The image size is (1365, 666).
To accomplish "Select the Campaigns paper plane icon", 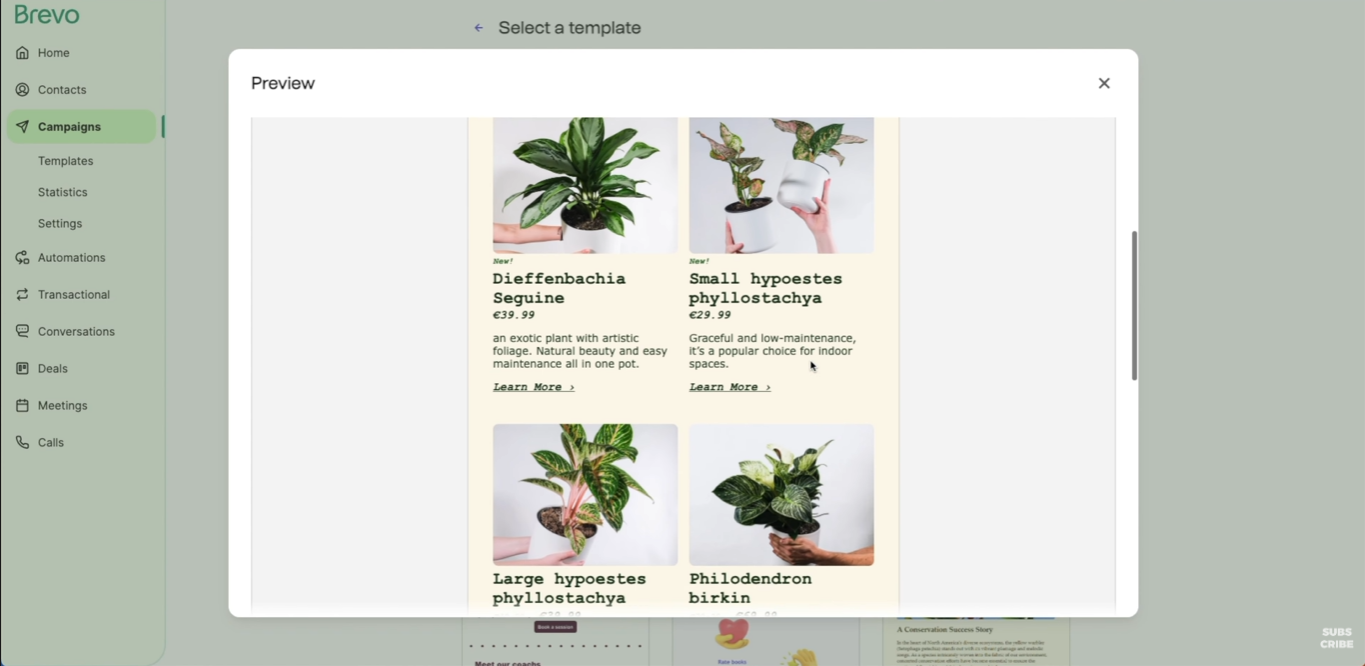I will [x=22, y=127].
